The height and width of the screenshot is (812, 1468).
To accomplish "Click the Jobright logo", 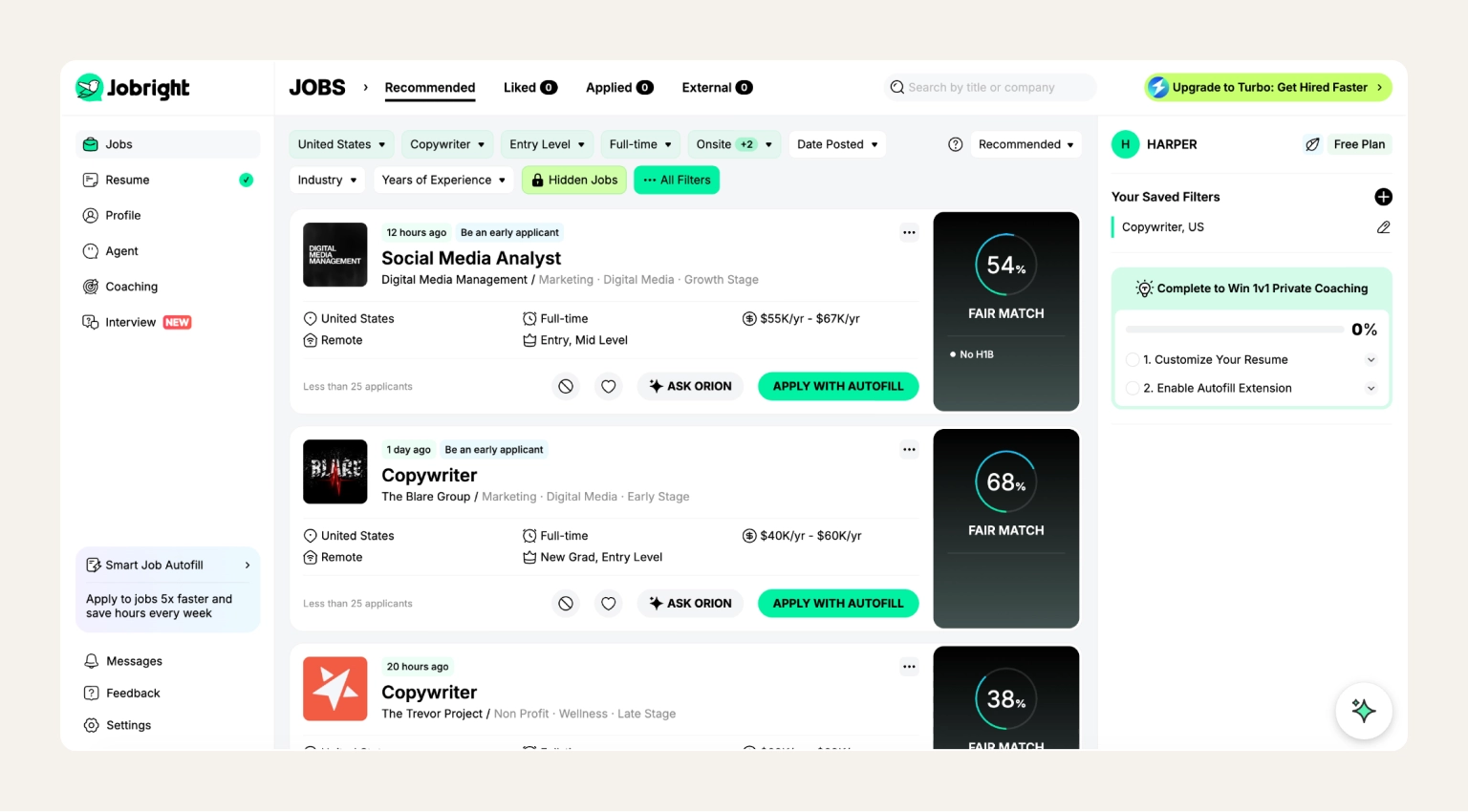I will (132, 88).
